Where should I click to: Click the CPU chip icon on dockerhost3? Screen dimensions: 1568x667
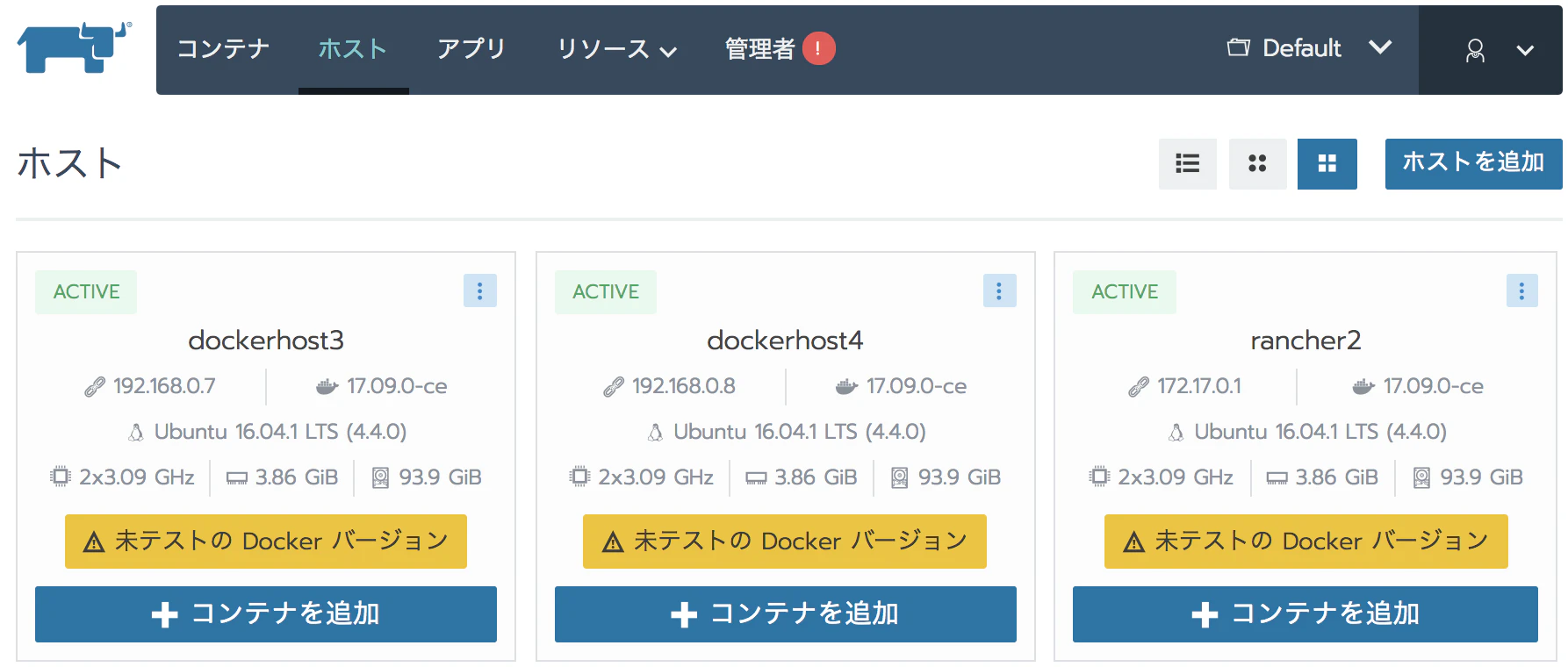click(60, 477)
